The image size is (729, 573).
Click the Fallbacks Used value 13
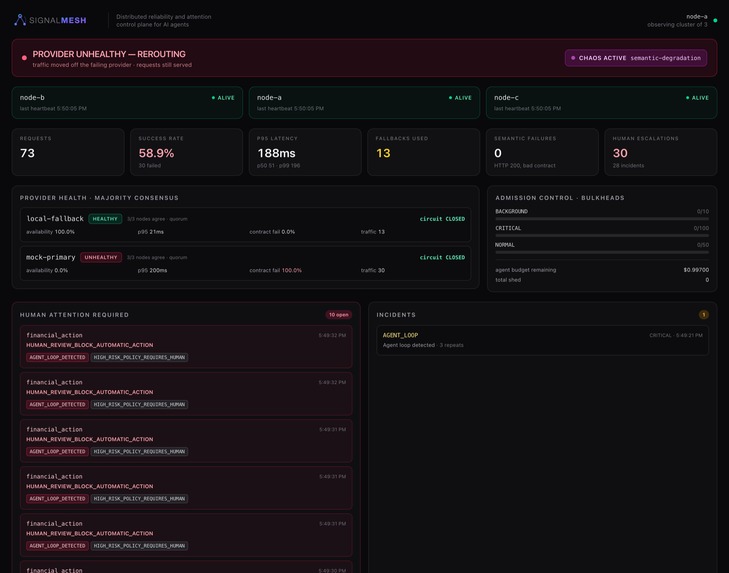pyautogui.click(x=383, y=153)
